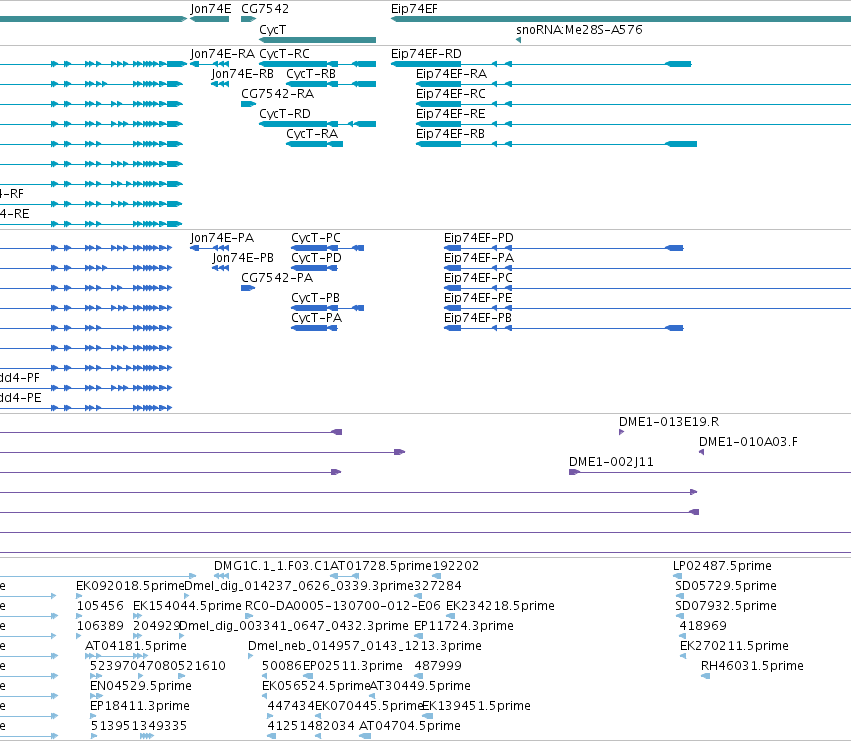Click the Eip74EF-PA protein label

point(479,258)
